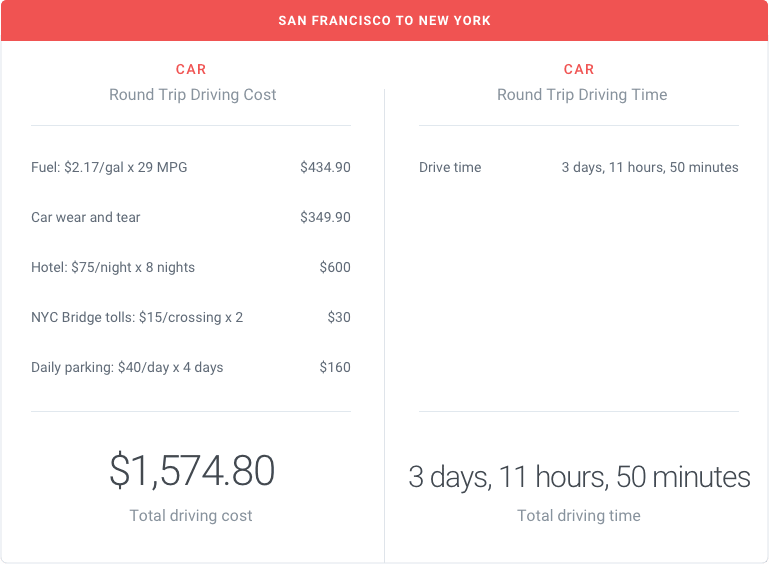Click the Round Trip Driving Cost title

tap(192, 94)
